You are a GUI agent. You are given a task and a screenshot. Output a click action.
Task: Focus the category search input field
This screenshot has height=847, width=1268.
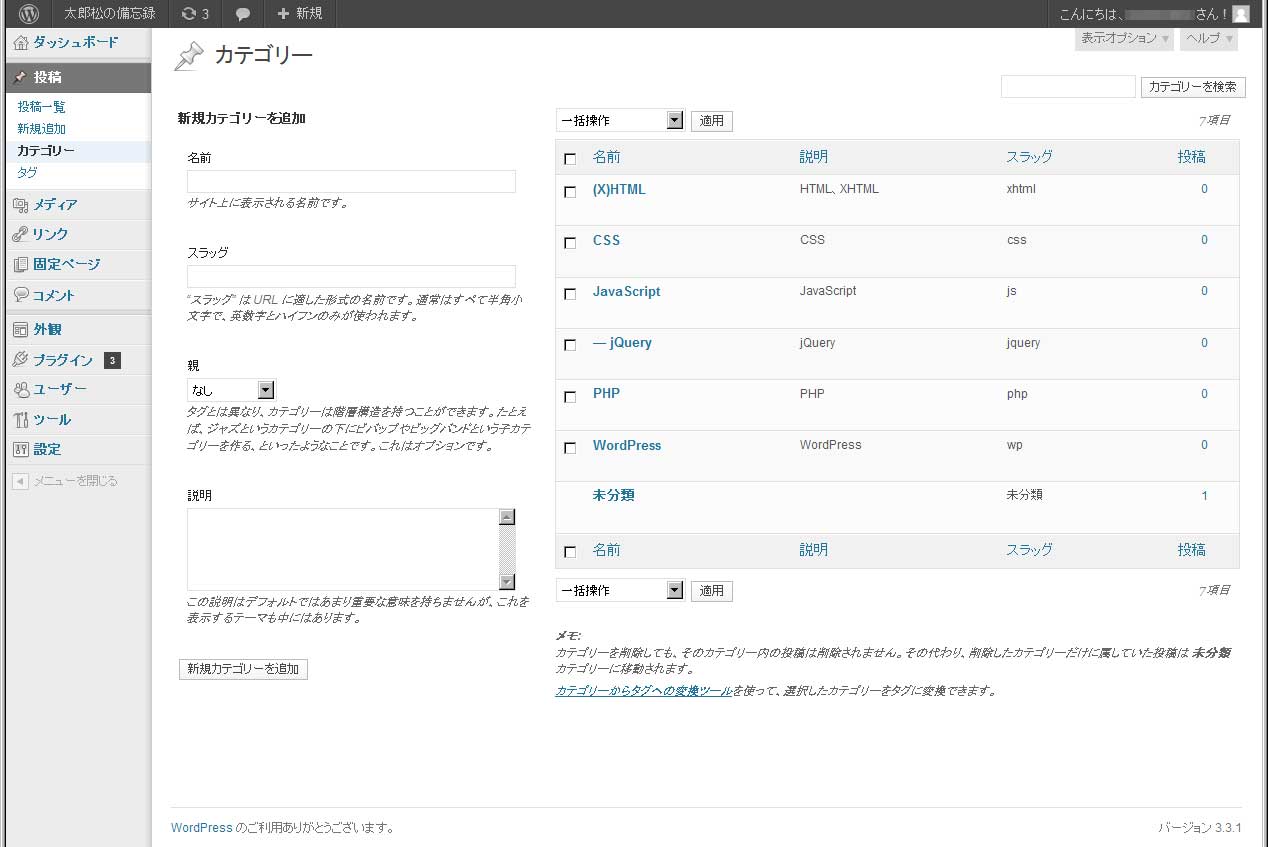click(1068, 87)
